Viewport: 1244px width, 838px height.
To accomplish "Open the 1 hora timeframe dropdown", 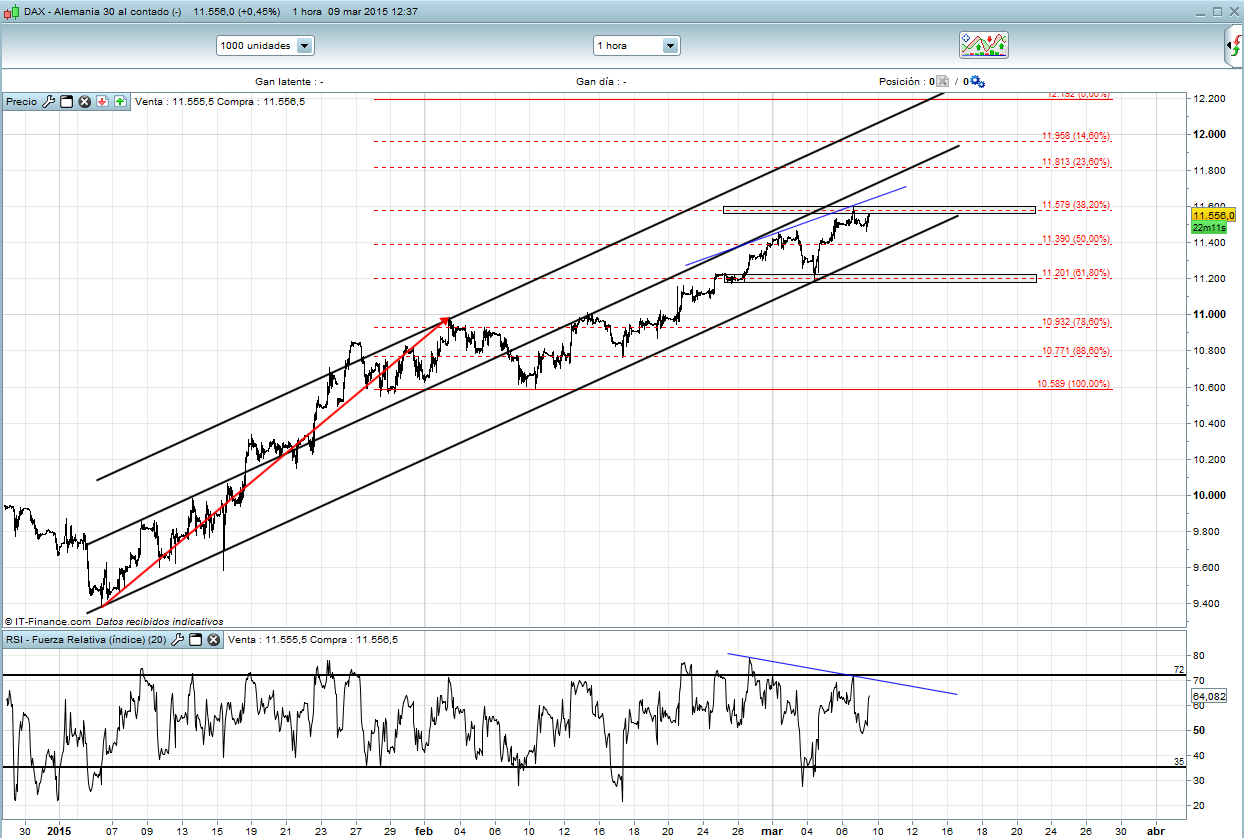I will point(636,46).
